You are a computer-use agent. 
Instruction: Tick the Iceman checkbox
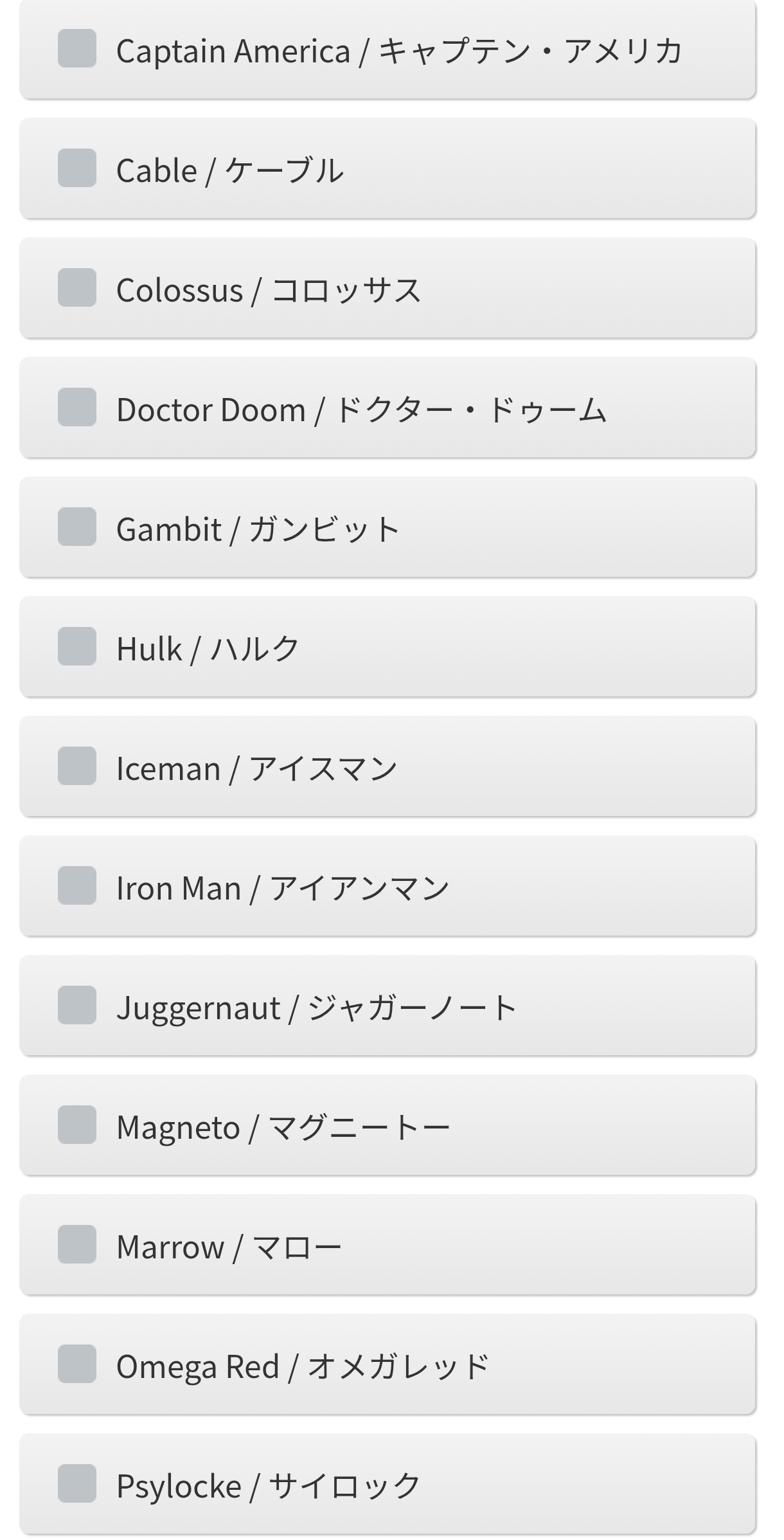[77, 766]
